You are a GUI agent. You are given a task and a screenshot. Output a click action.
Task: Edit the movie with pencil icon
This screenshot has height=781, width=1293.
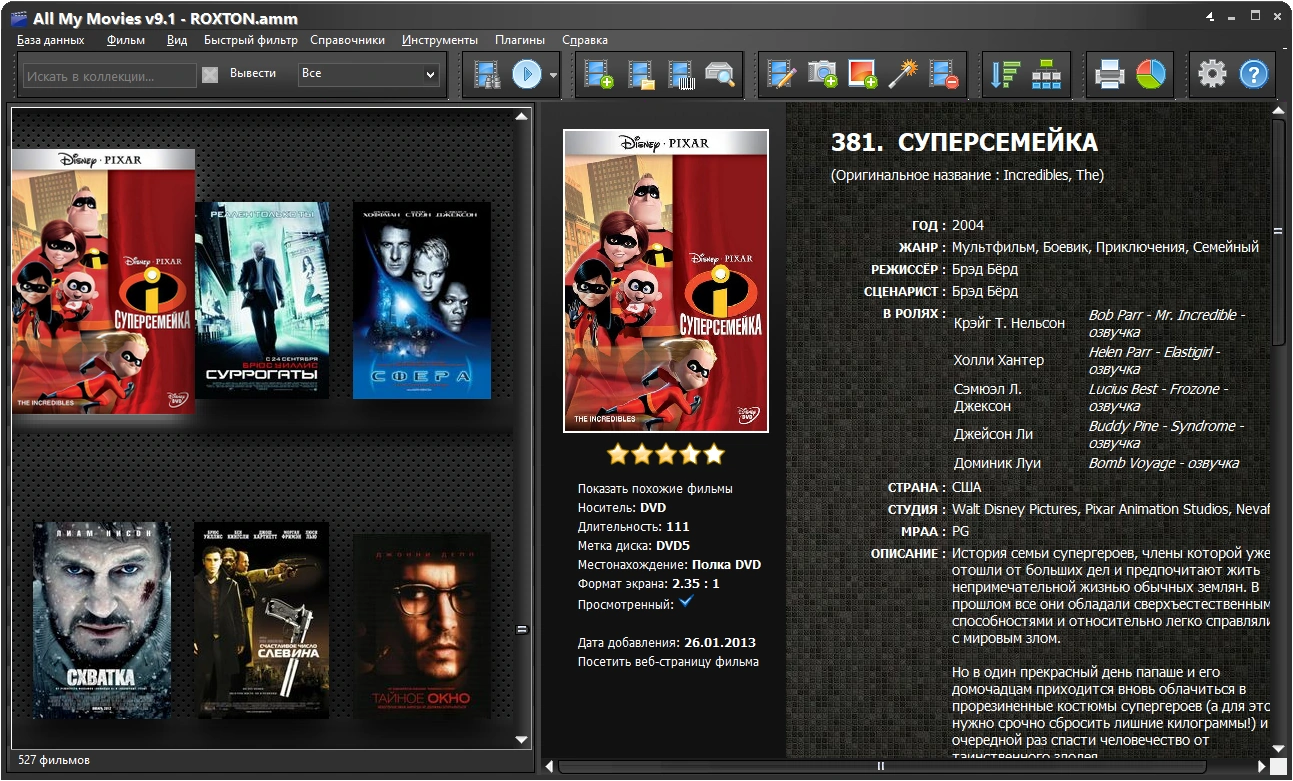[781, 75]
